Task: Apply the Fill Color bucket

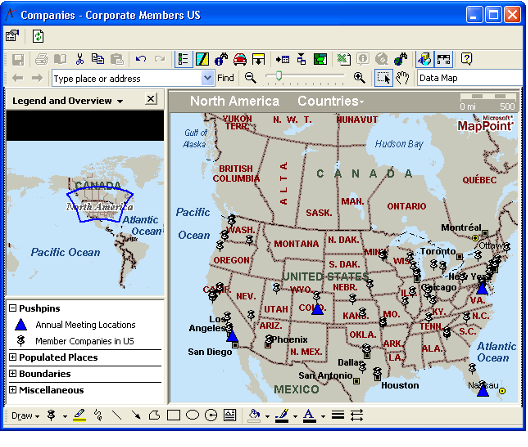Action: pos(255,415)
